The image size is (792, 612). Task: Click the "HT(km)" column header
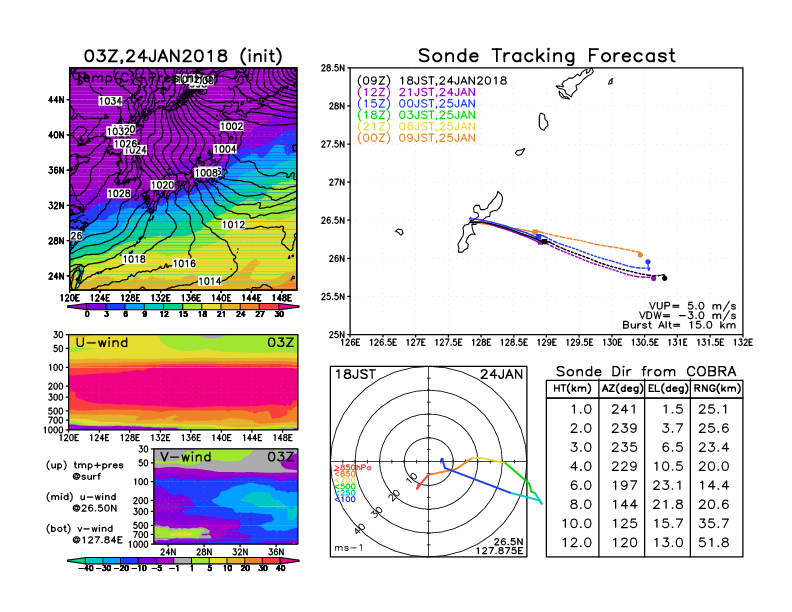pos(572,388)
